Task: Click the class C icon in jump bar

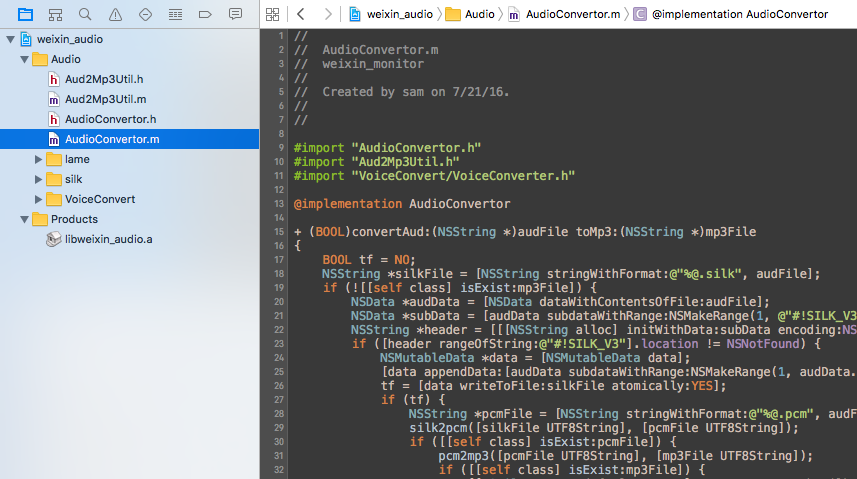Action: [x=639, y=14]
